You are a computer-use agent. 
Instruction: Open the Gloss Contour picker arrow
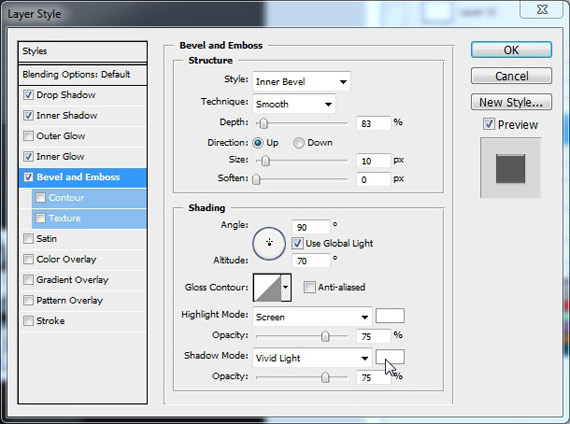coord(286,288)
